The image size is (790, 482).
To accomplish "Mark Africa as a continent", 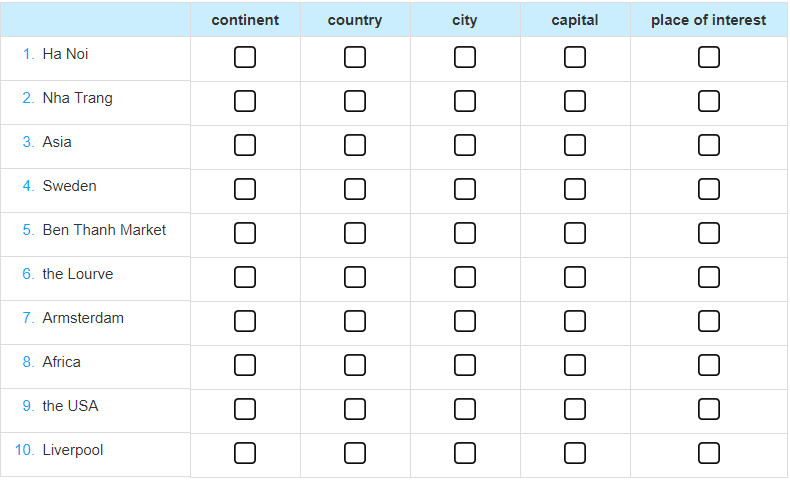I will [x=245, y=365].
